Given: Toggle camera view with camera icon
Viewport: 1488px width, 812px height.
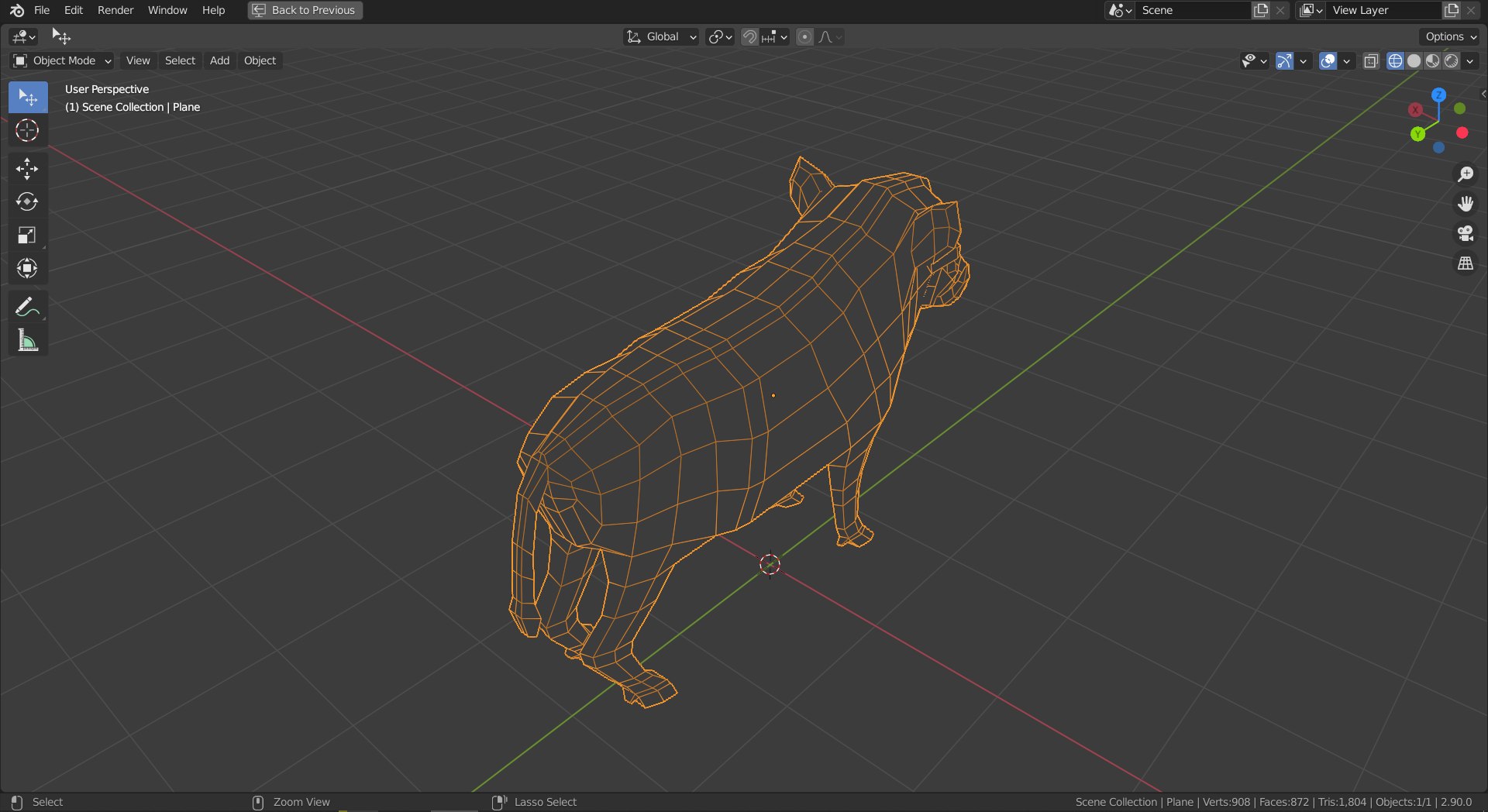Looking at the screenshot, I should [1465, 233].
